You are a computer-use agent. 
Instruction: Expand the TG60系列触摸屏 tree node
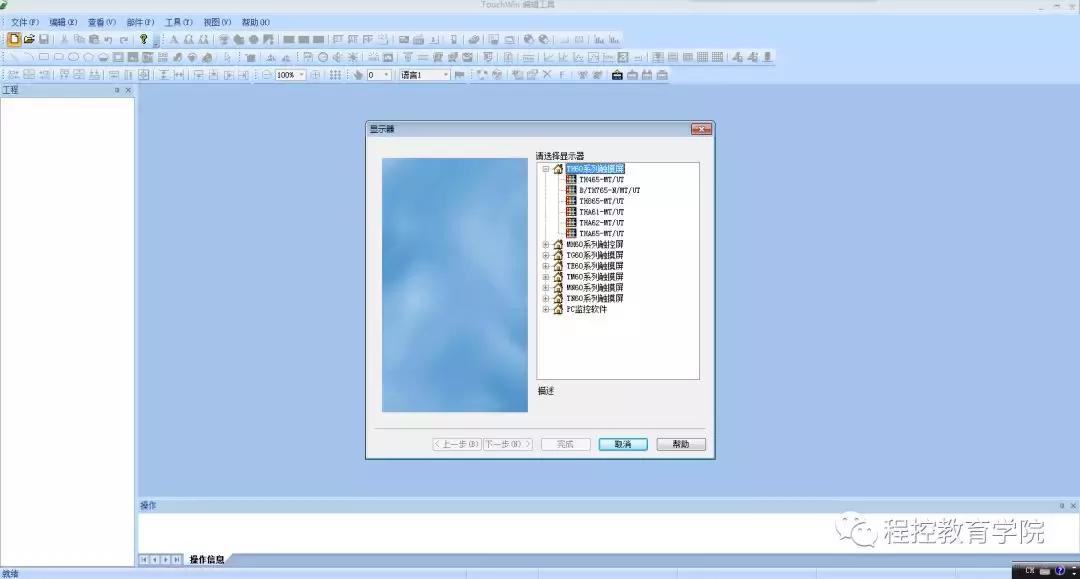[546, 256]
